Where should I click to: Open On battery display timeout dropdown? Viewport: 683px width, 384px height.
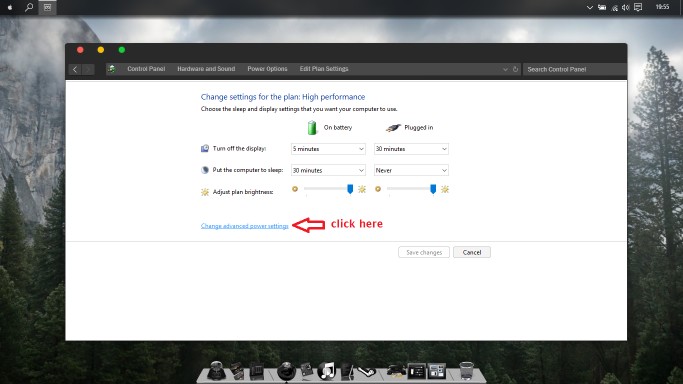pos(328,149)
